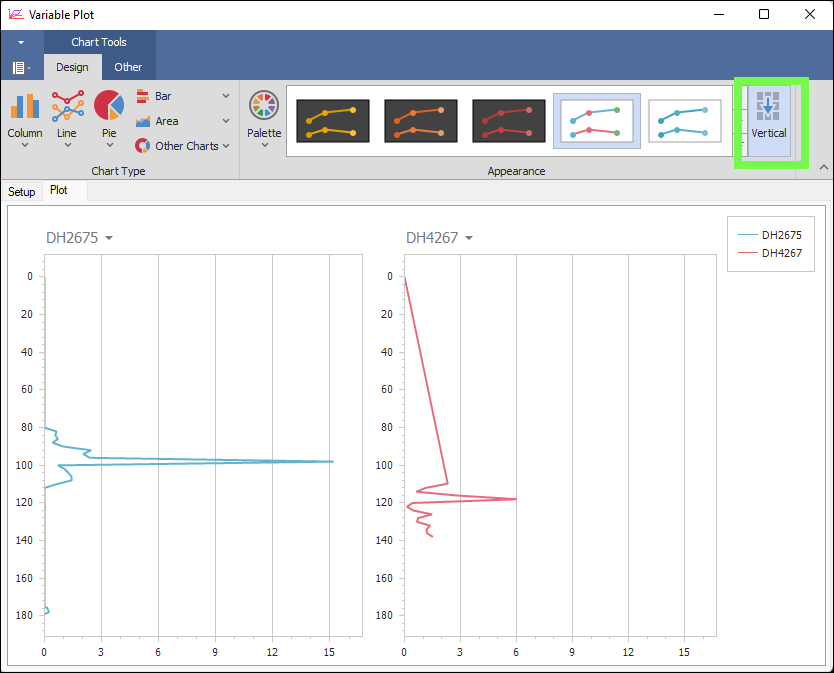Switch to the Setup tab
The image size is (834, 673).
coord(22,192)
